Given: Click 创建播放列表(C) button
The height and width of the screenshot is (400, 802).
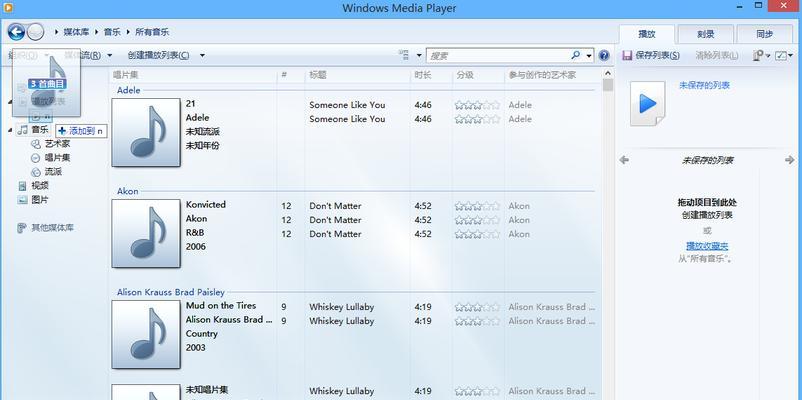Looking at the screenshot, I should click(159, 55).
